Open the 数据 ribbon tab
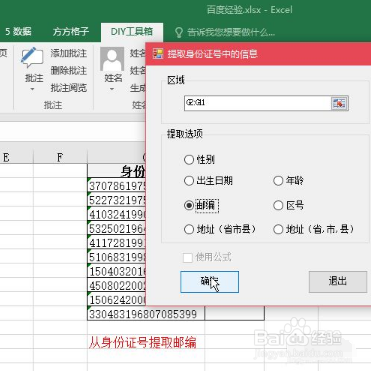This screenshot has width=371, height=371. [18, 32]
